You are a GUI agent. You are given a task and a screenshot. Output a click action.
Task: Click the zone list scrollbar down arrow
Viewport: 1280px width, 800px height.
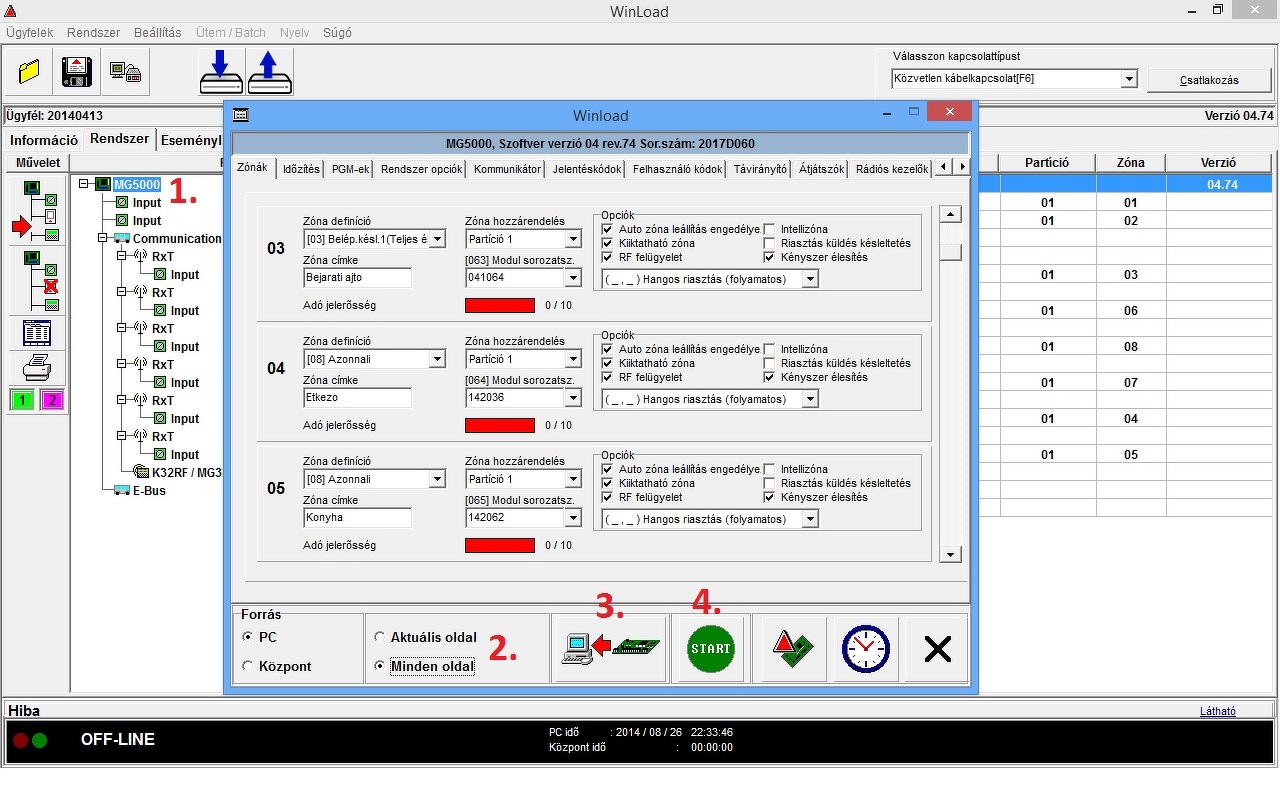(x=951, y=554)
